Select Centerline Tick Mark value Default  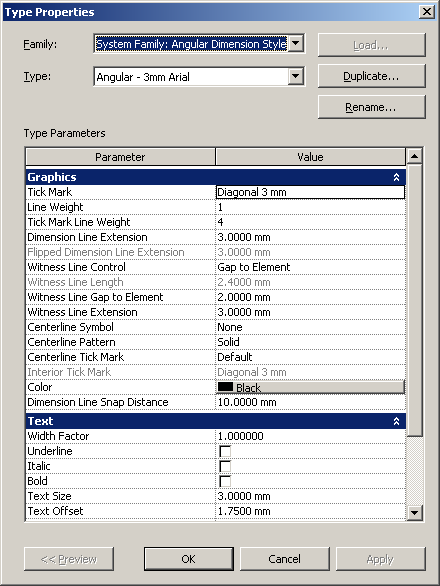click(x=310, y=357)
